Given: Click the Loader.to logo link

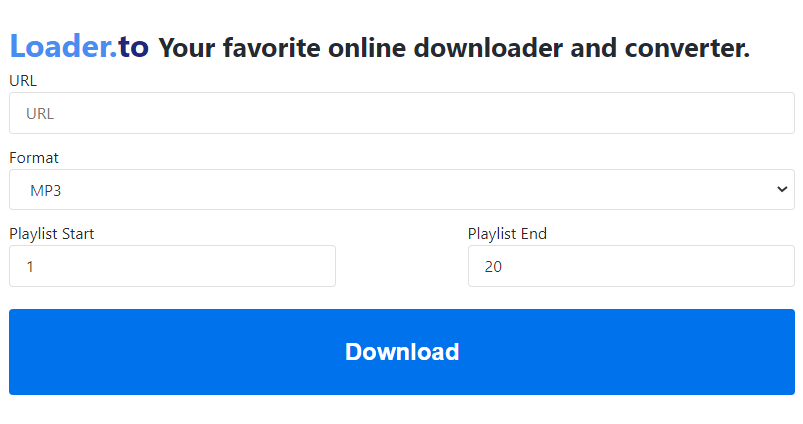Looking at the screenshot, I should (79, 46).
